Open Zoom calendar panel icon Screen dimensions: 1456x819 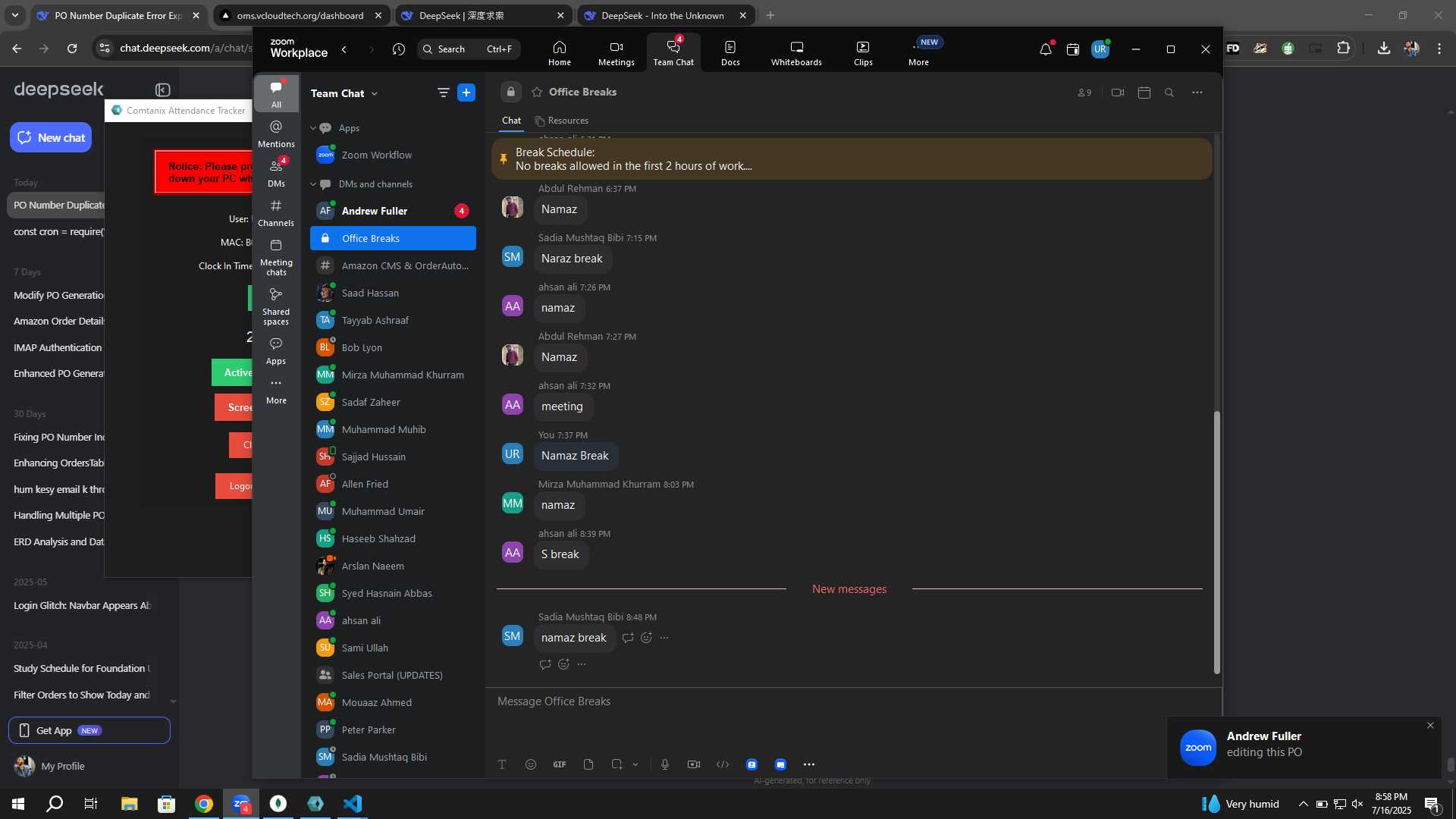point(1073,49)
